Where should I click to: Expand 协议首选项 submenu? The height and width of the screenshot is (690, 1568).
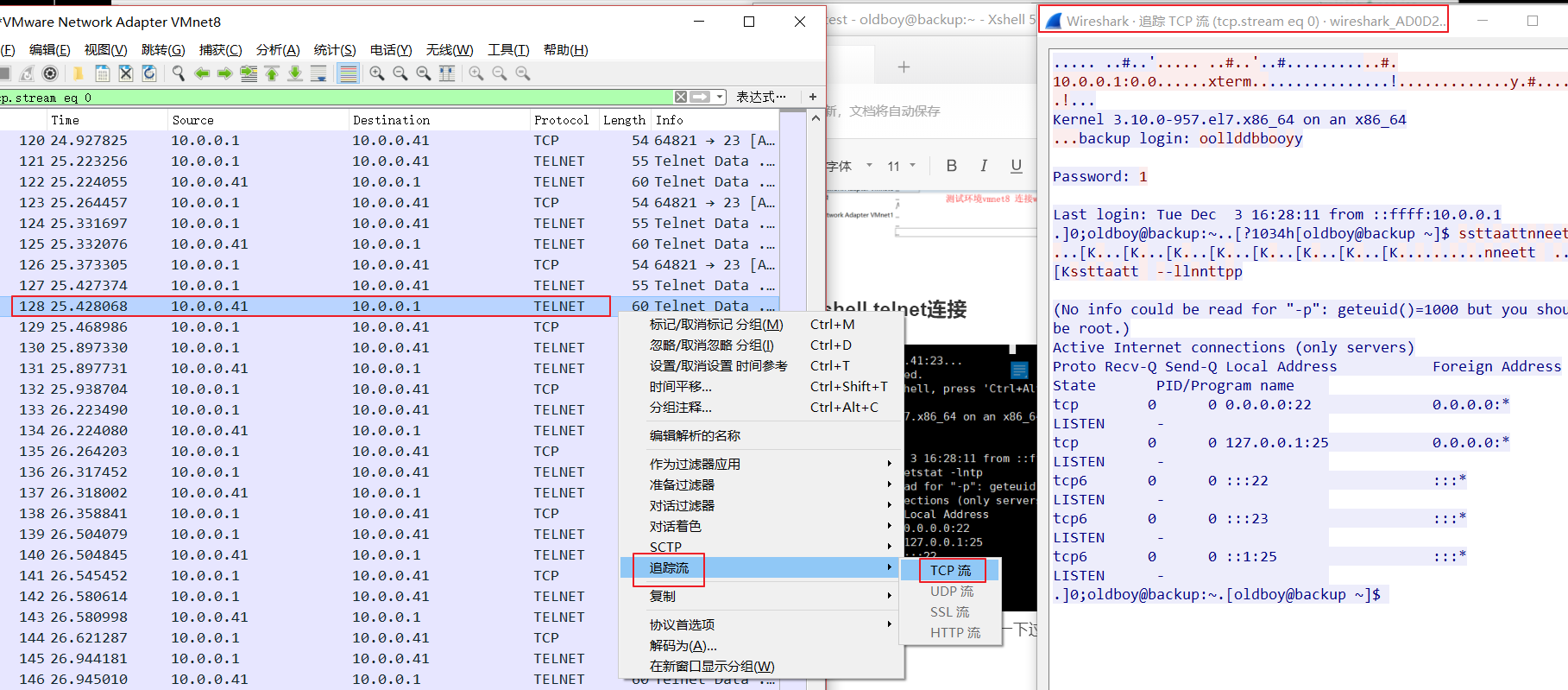(x=761, y=625)
